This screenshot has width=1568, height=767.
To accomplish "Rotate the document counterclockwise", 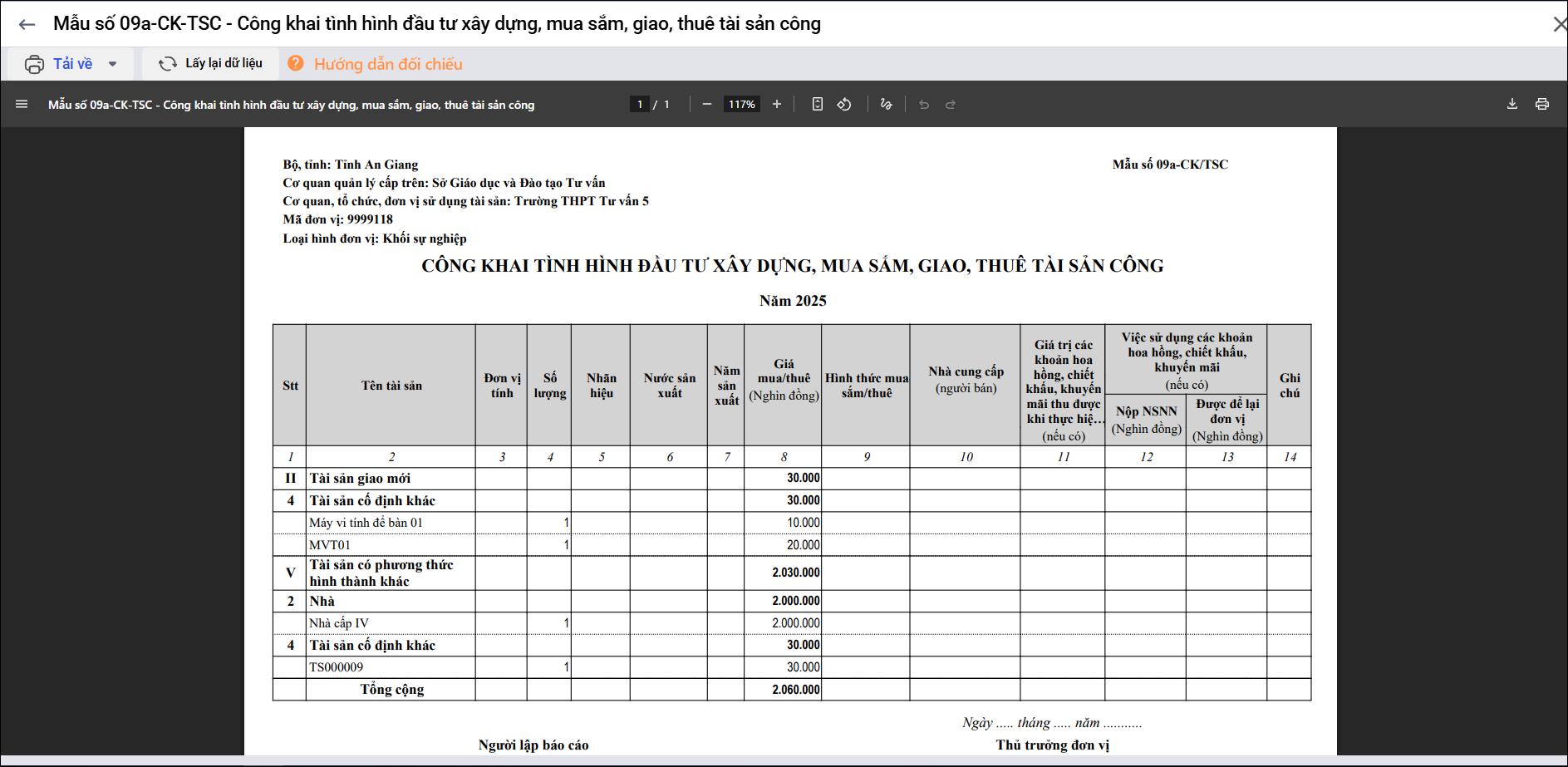I will (844, 105).
